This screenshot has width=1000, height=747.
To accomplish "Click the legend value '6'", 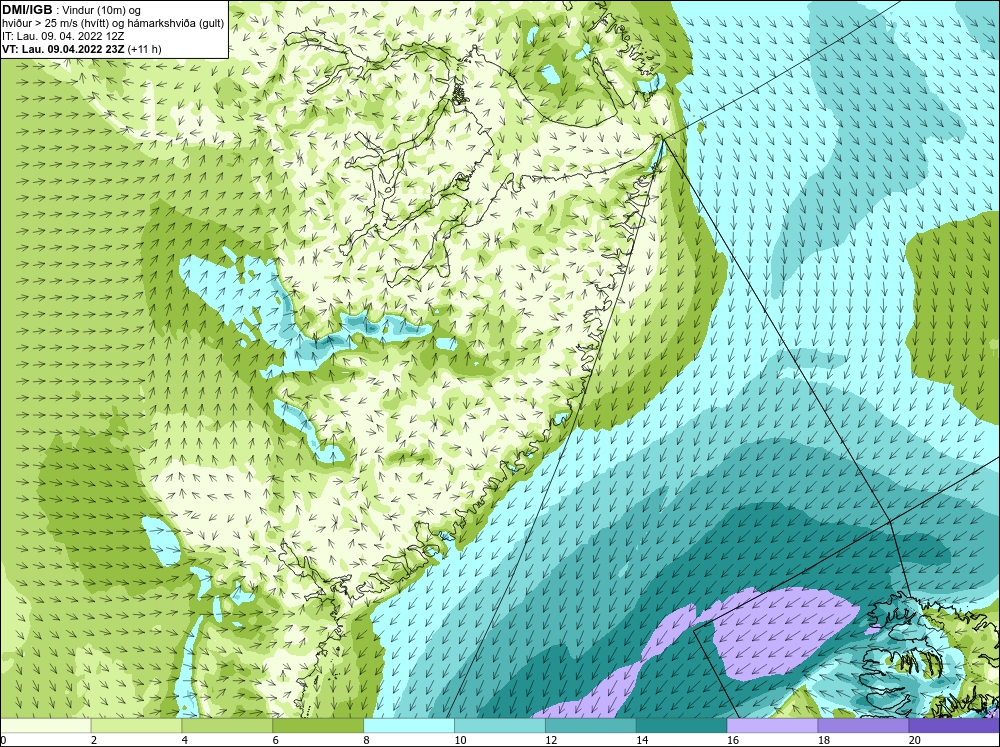I will [x=276, y=740].
